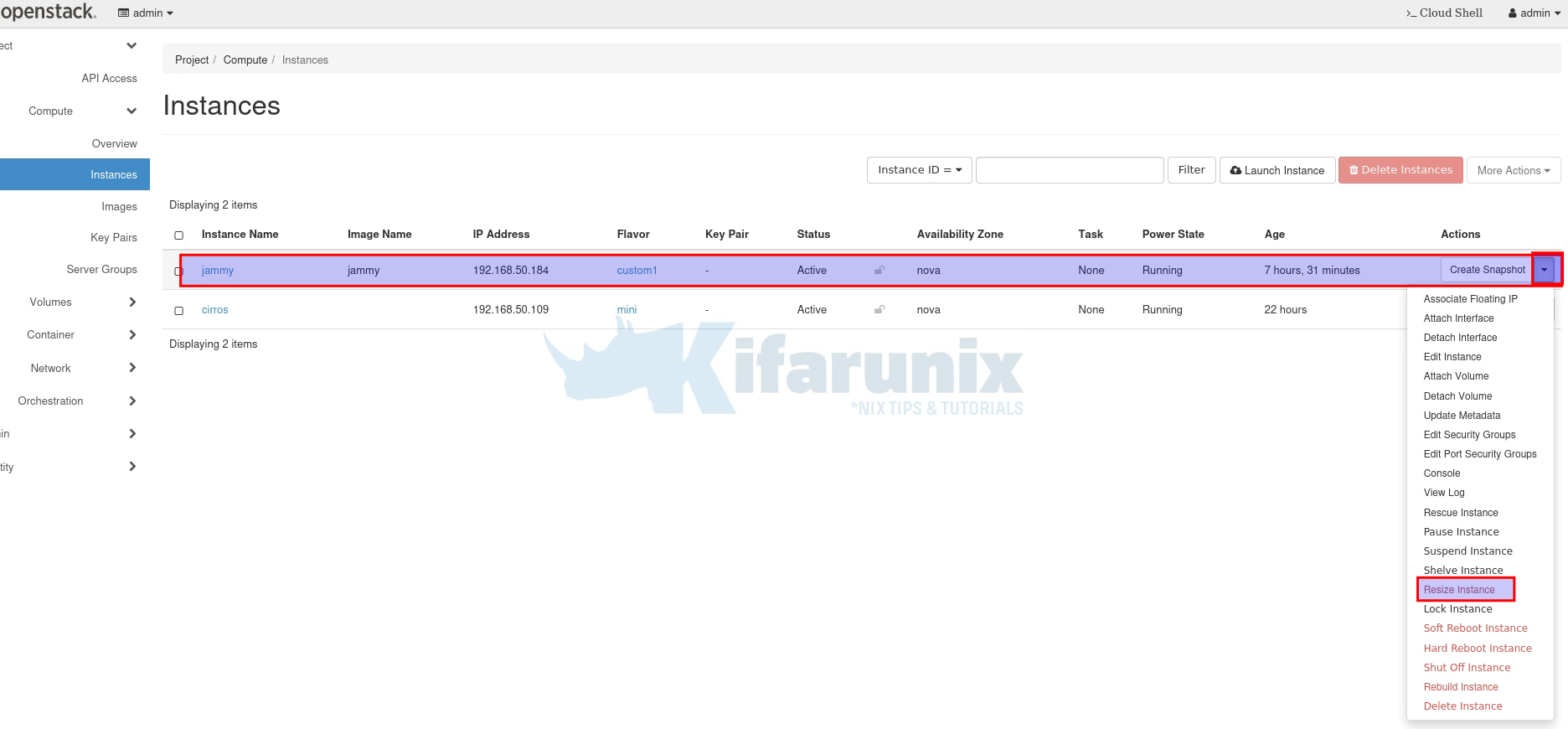Viewport: 1568px width, 729px height.
Task: Click the Delete Instances button
Action: pyautogui.click(x=1400, y=170)
